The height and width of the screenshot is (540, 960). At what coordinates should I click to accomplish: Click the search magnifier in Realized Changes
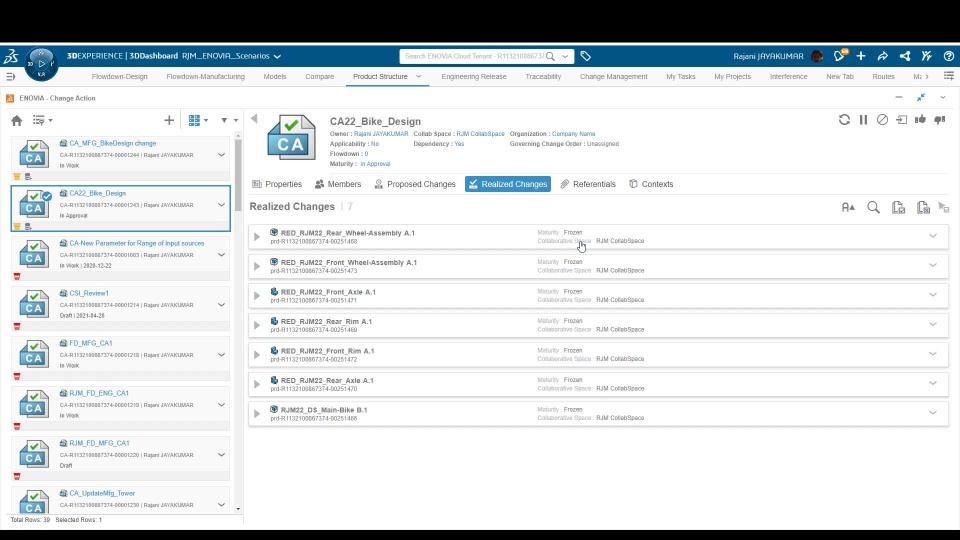874,208
